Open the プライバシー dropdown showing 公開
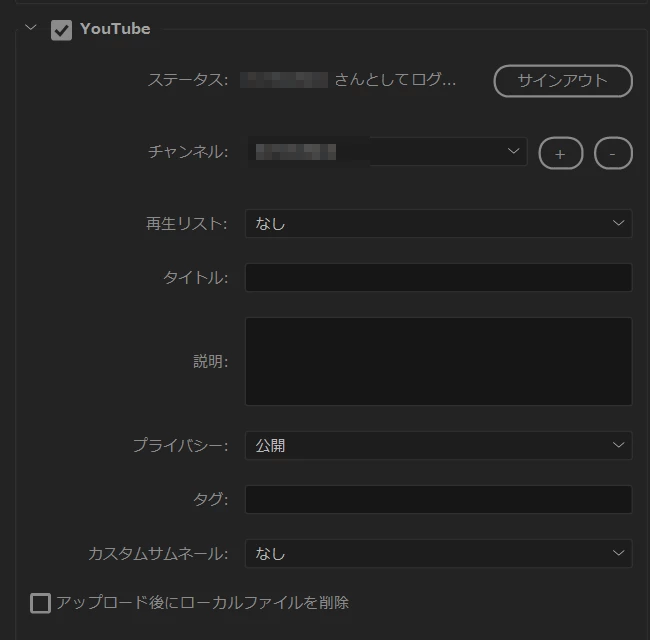Viewport: 650px width, 640px height. click(439, 446)
